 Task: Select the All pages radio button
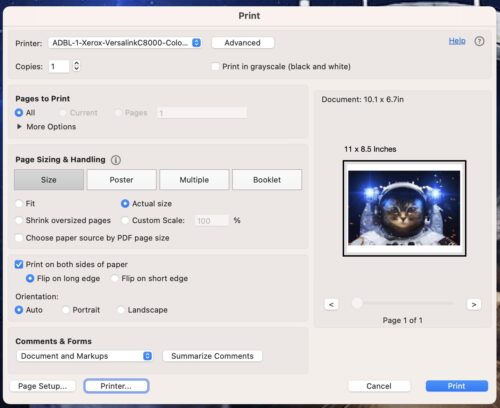pyautogui.click(x=19, y=113)
